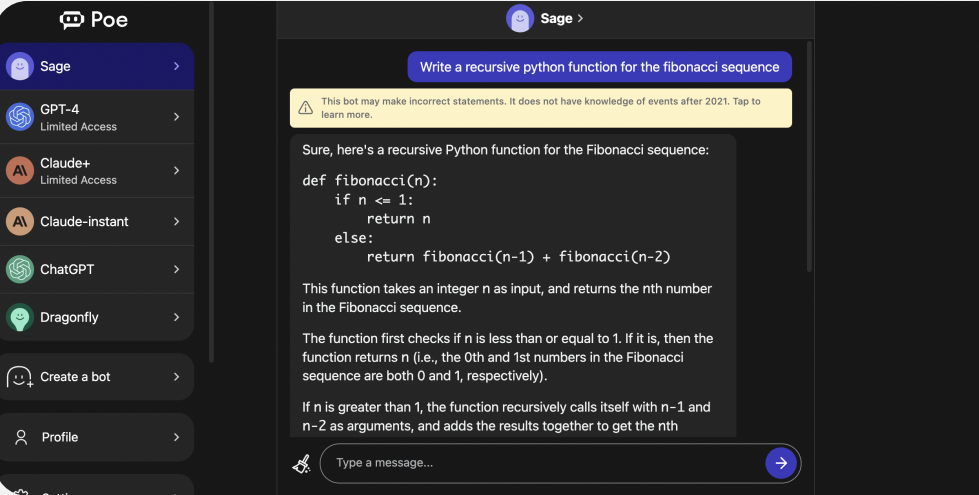Click the ChatGPT avatar icon
Screen dimensions: 979x495
click(20, 269)
